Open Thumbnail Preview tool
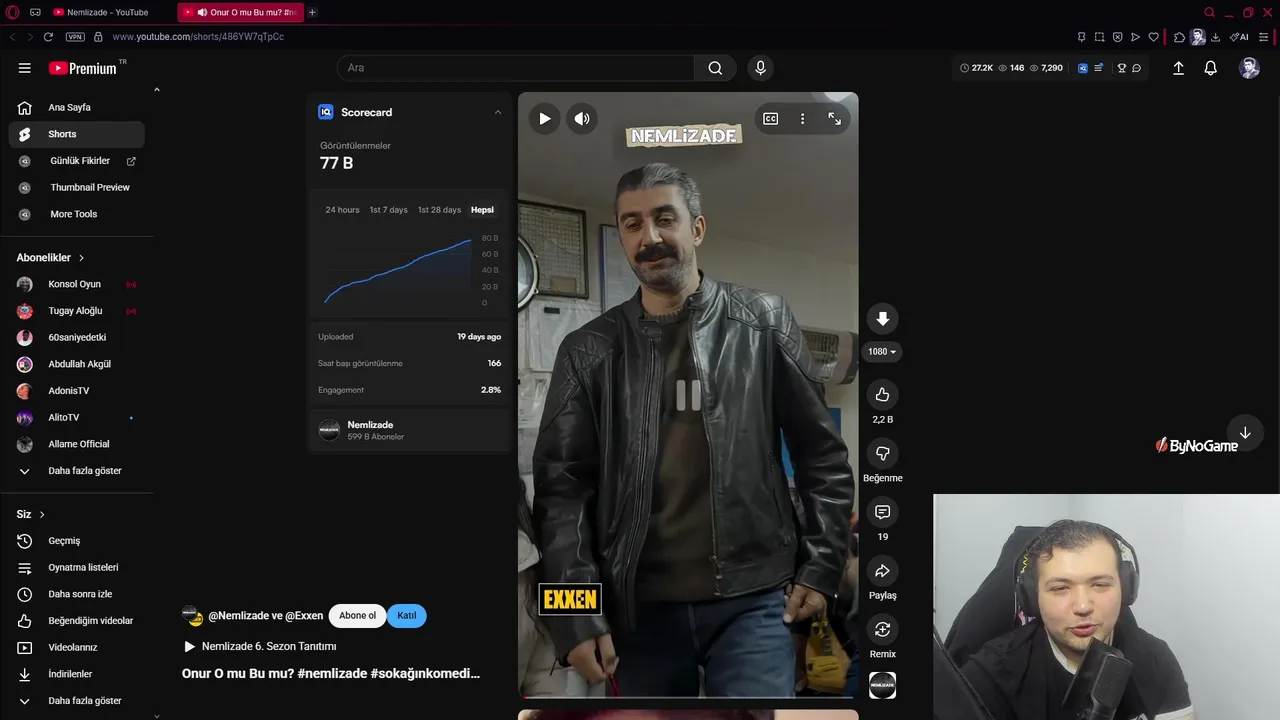 click(76, 187)
